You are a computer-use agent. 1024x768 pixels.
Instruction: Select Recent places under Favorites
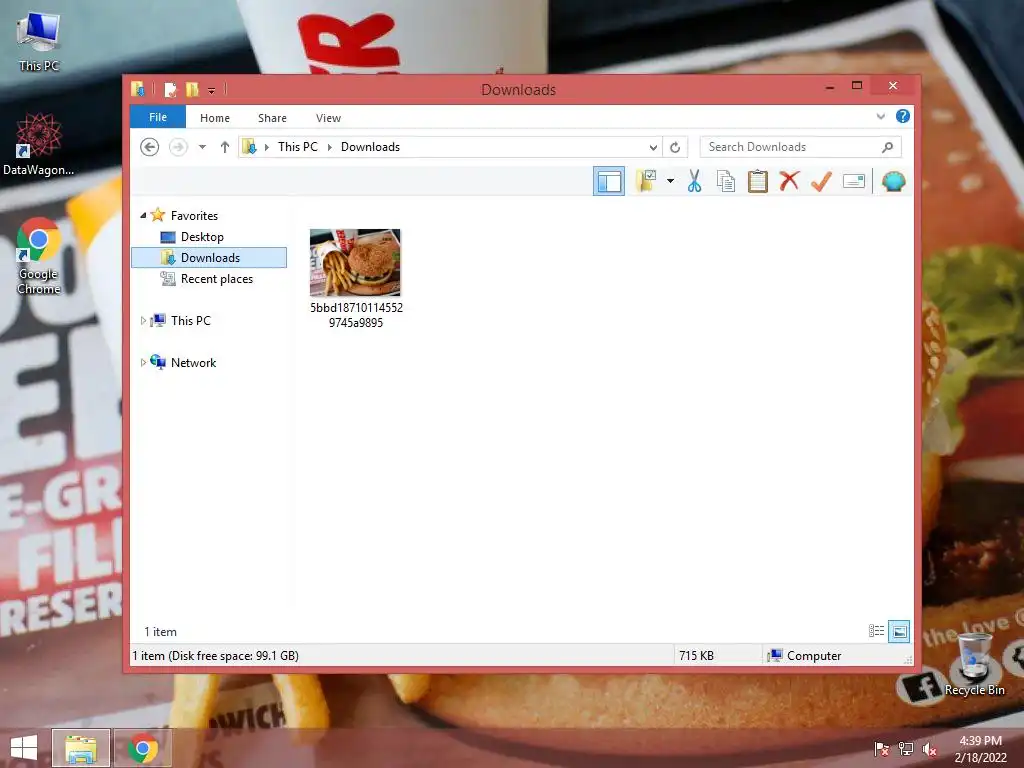point(217,279)
